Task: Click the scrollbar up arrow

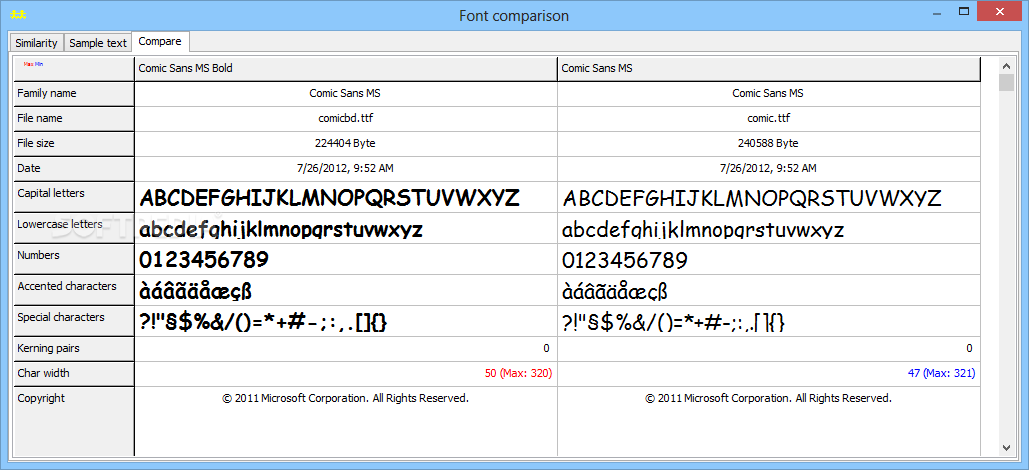Action: point(1006,66)
